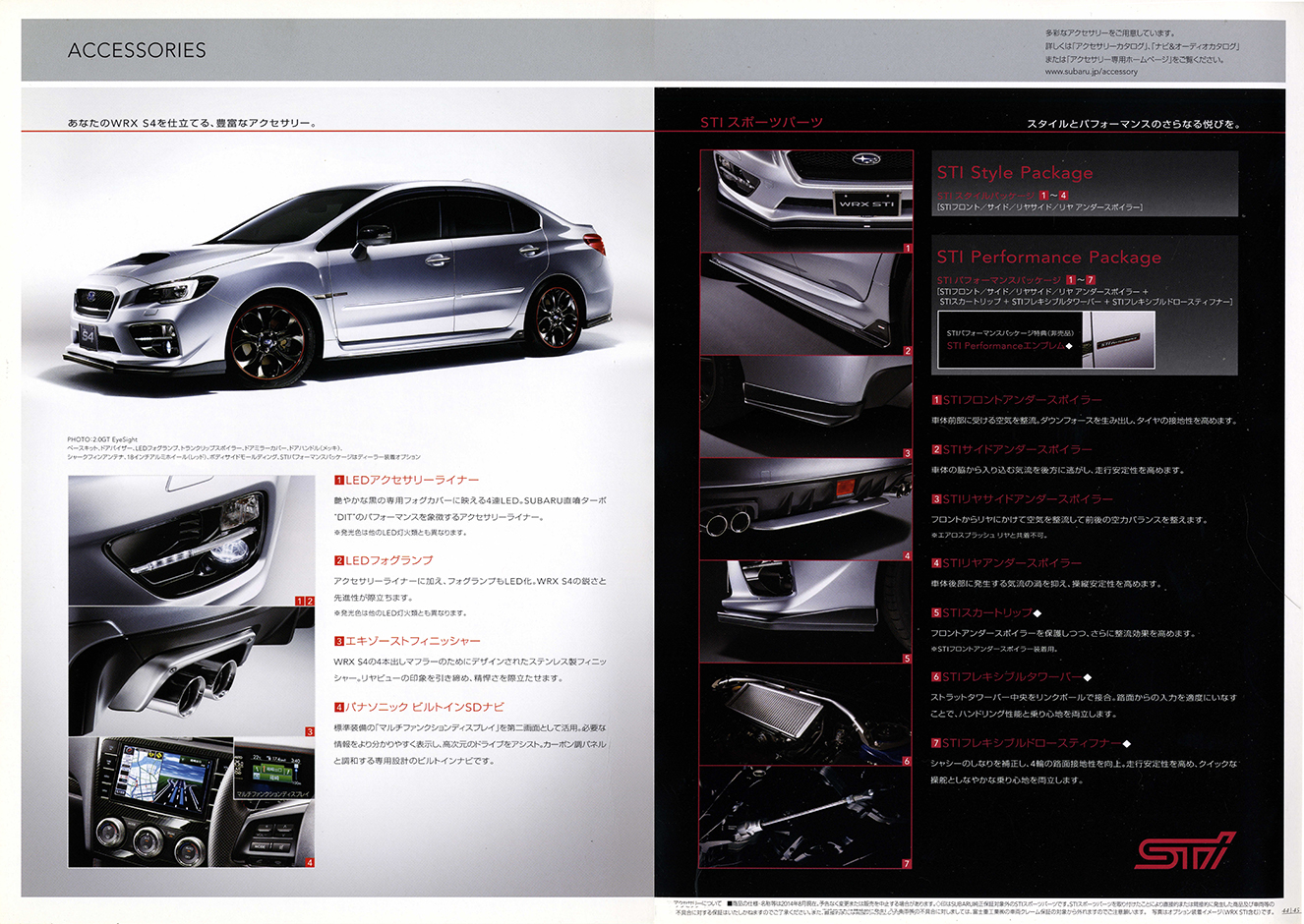Select the front bumper photo with WRX STI plate
This screenshot has height=924, width=1304.
pos(806,202)
